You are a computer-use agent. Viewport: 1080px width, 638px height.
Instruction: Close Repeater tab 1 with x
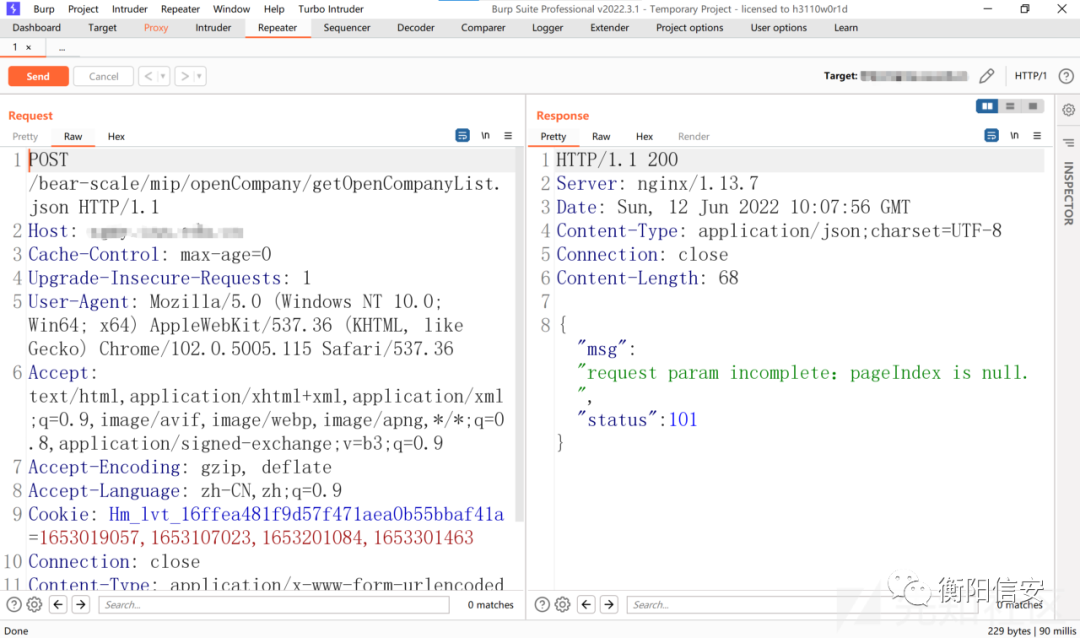click(x=28, y=48)
